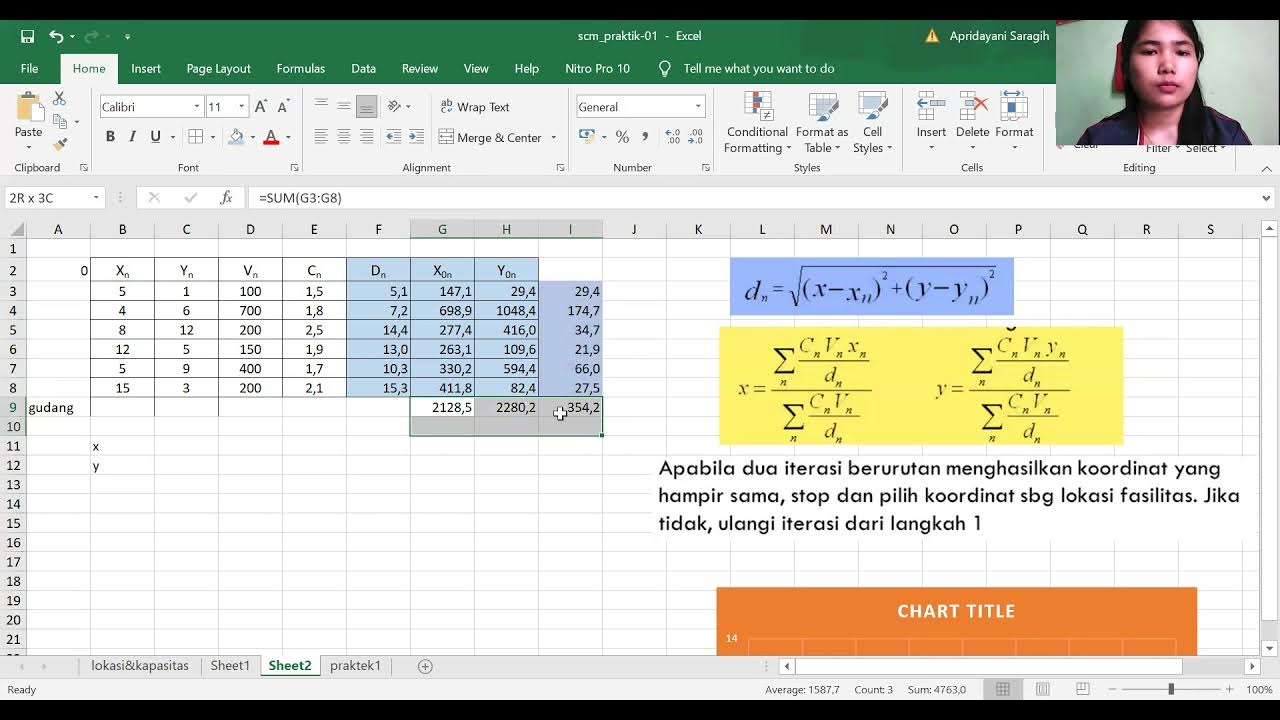Click the Undo arrow icon
This screenshot has height=720, width=1280.
click(57, 36)
